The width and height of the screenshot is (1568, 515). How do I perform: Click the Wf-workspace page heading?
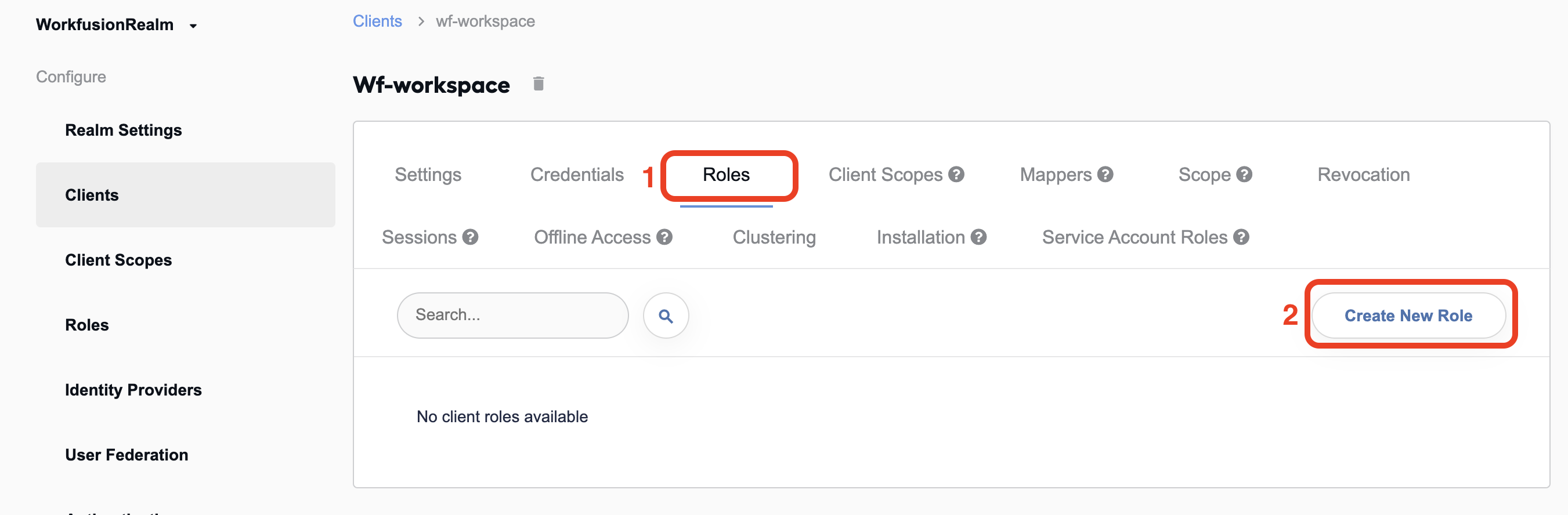pos(432,85)
